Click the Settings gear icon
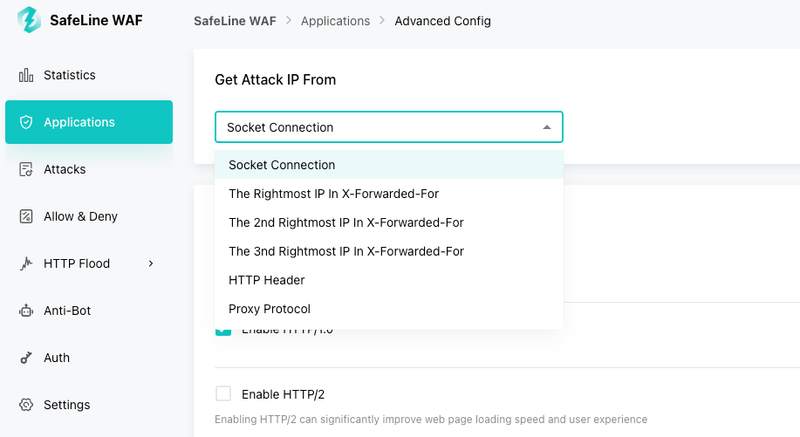The height and width of the screenshot is (437, 800). click(26, 405)
